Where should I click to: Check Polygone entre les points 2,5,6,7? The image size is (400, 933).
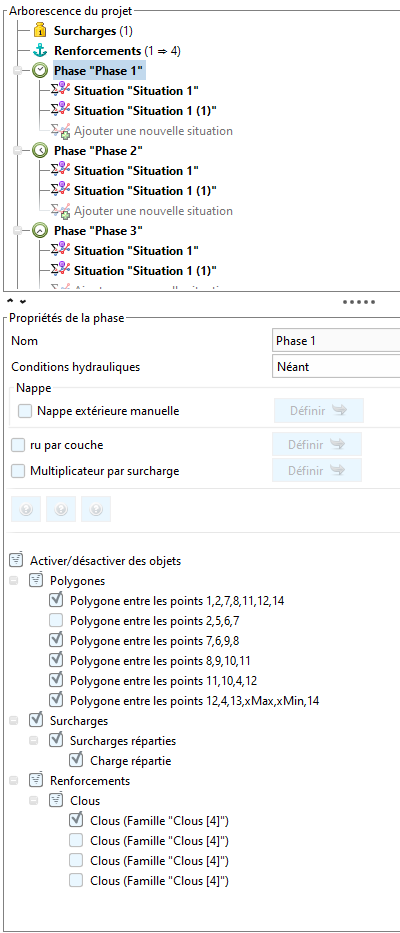pos(57,621)
